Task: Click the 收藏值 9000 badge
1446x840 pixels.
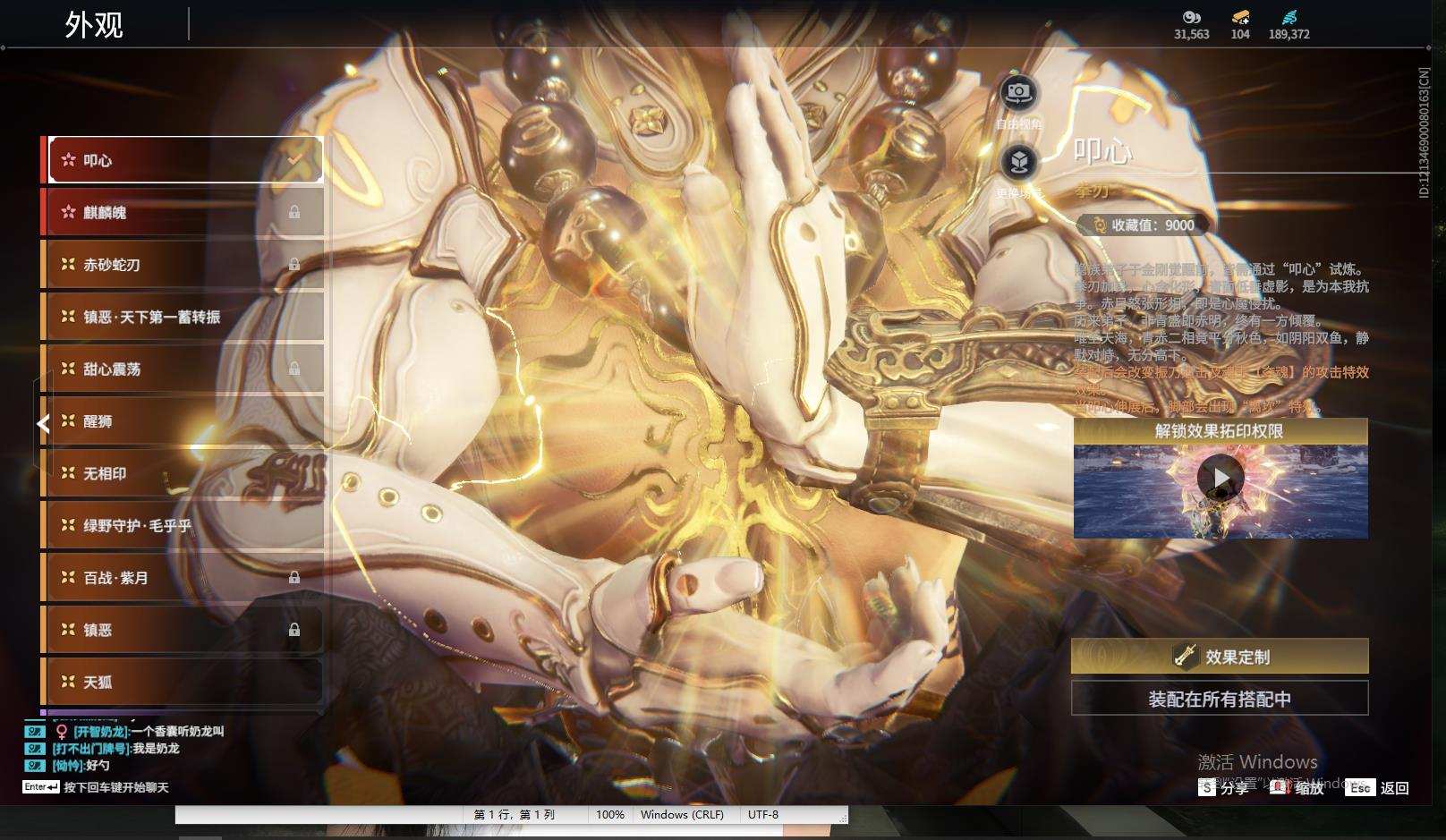Action: pos(1143,225)
